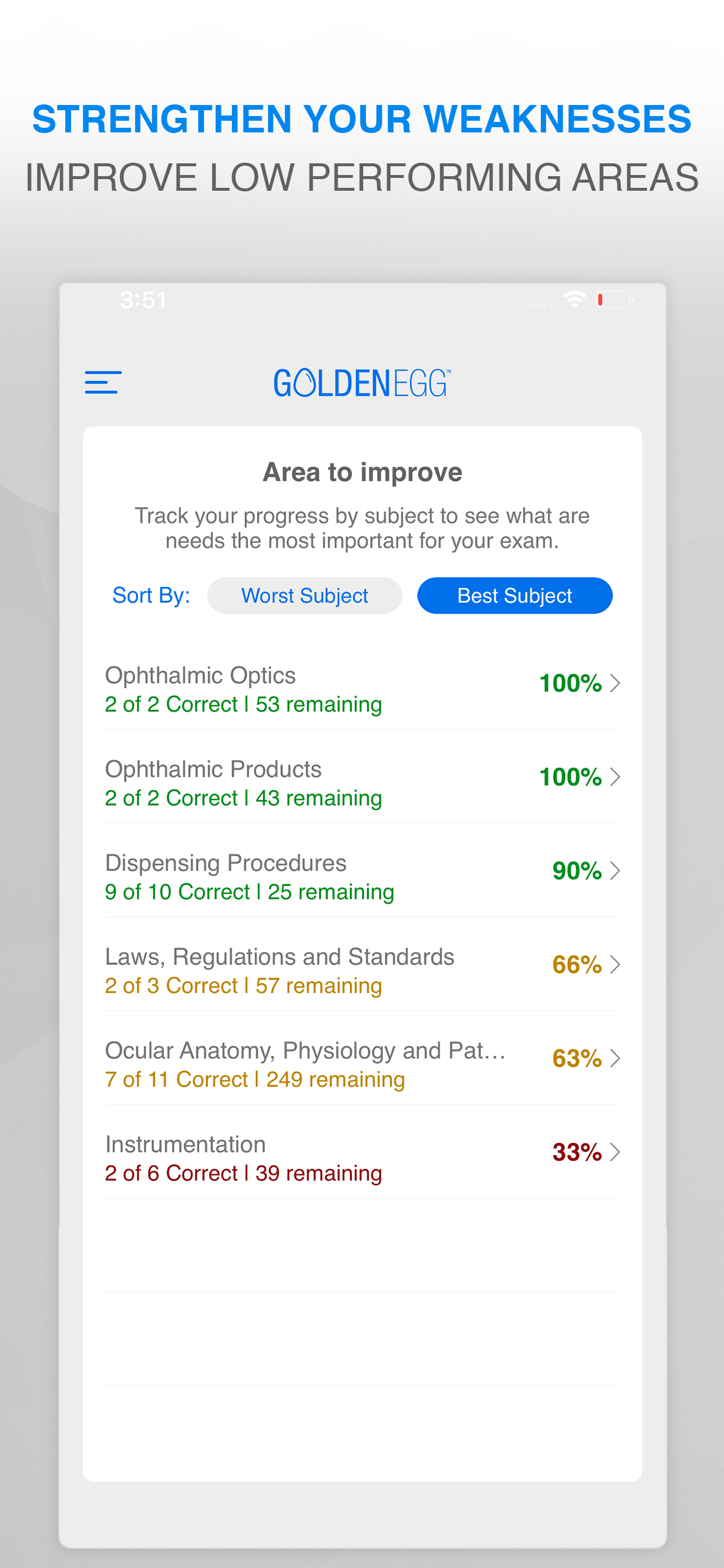
Task: Tap the Sort By label
Action: [152, 596]
